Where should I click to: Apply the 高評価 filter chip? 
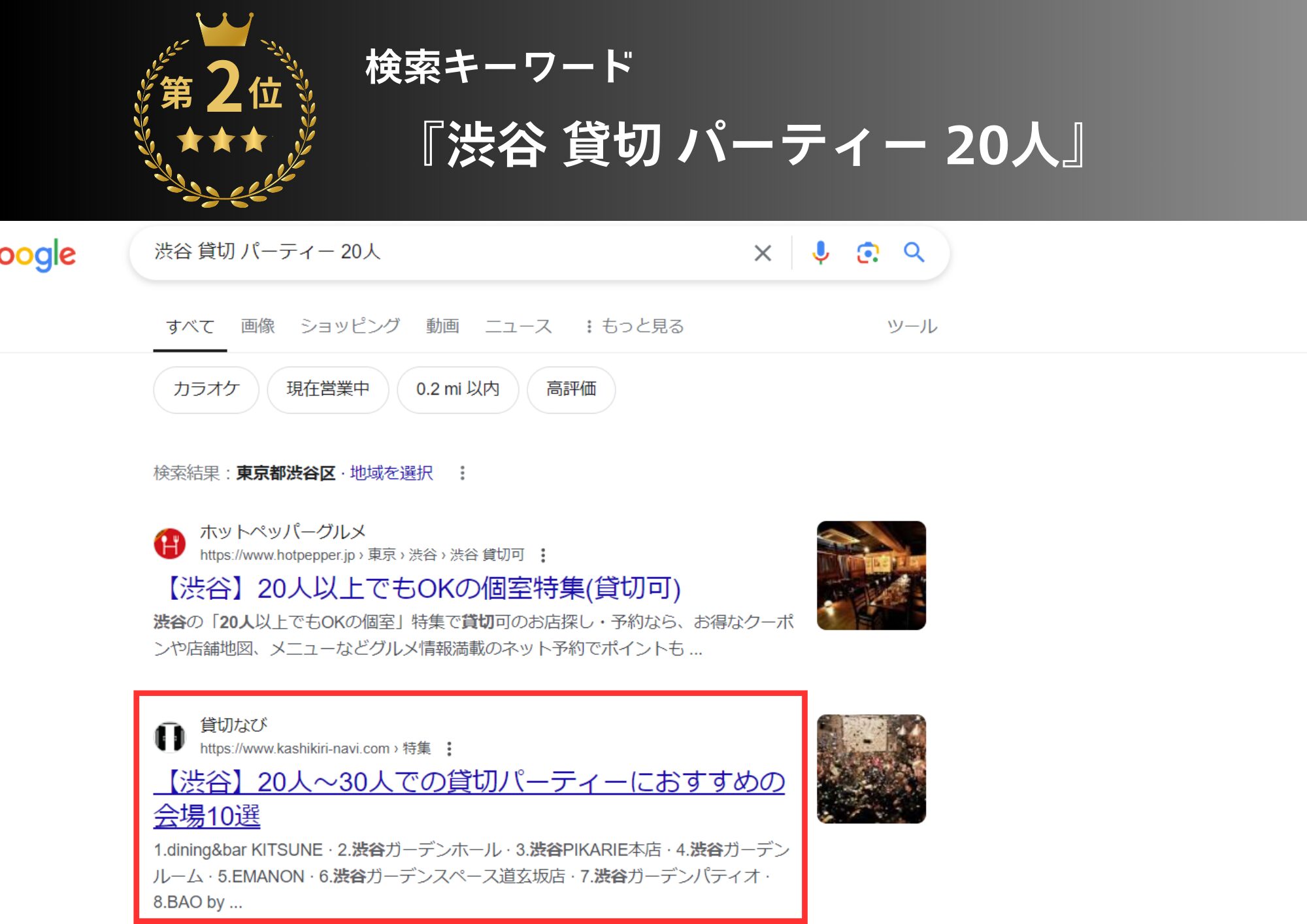[571, 389]
